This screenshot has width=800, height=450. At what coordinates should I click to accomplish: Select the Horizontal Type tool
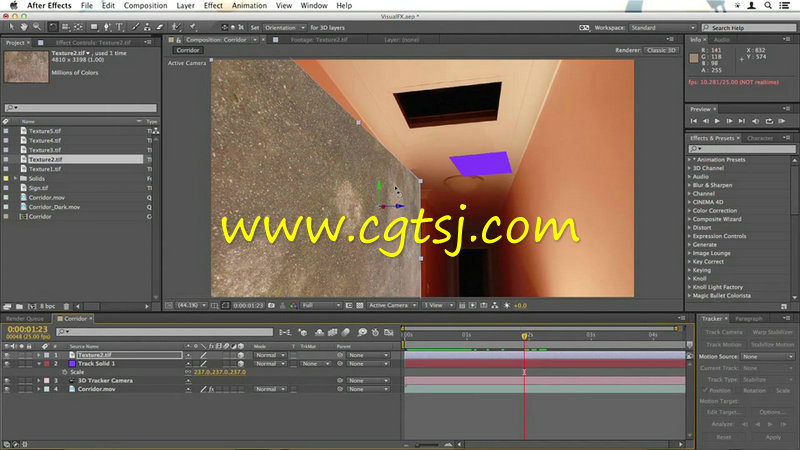119,27
